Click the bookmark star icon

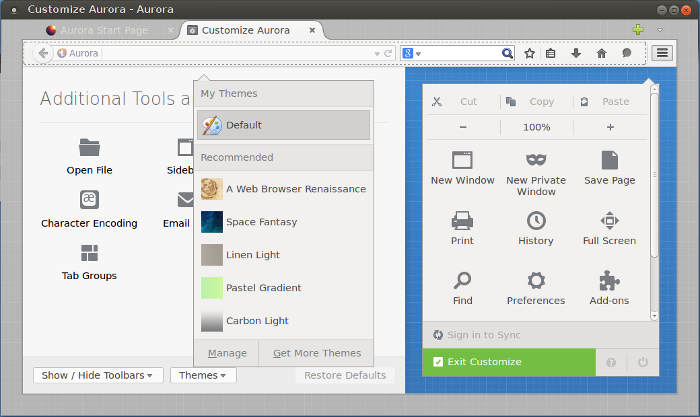click(529, 54)
